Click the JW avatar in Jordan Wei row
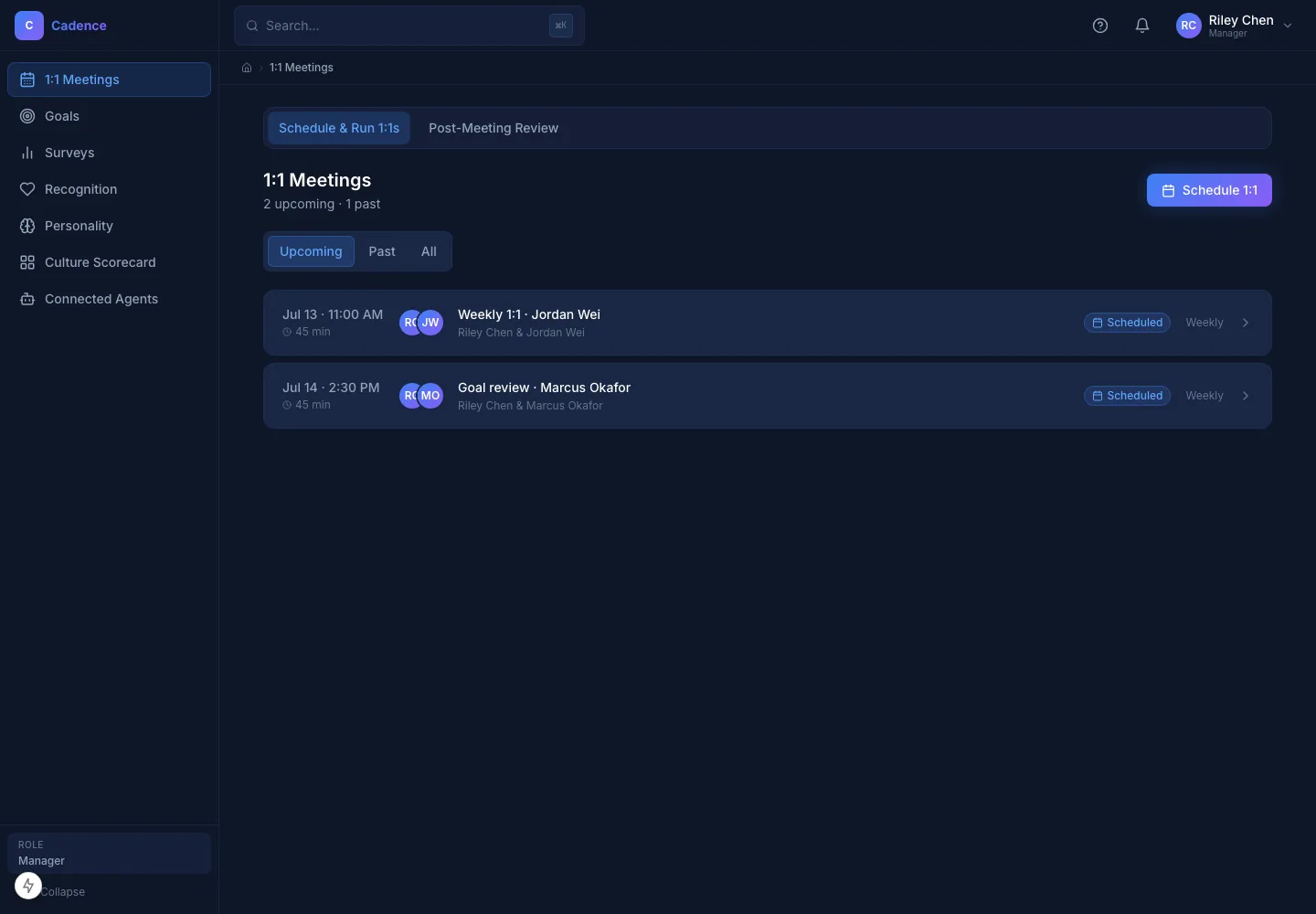This screenshot has height=914, width=1316. pyautogui.click(x=430, y=323)
